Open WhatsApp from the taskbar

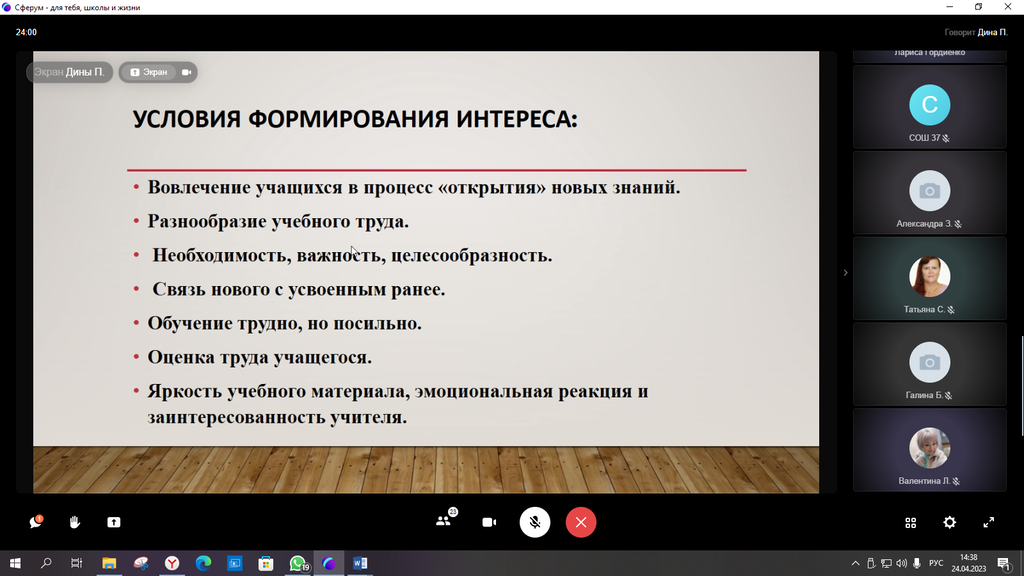(298, 563)
